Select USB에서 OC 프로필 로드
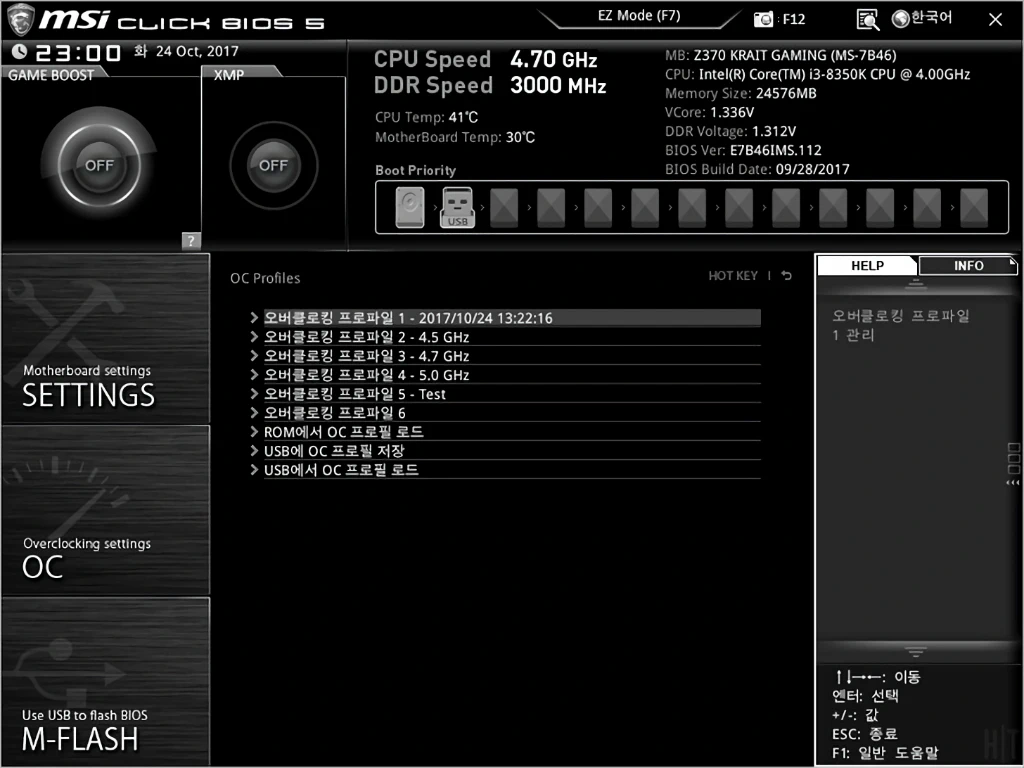 512,470
